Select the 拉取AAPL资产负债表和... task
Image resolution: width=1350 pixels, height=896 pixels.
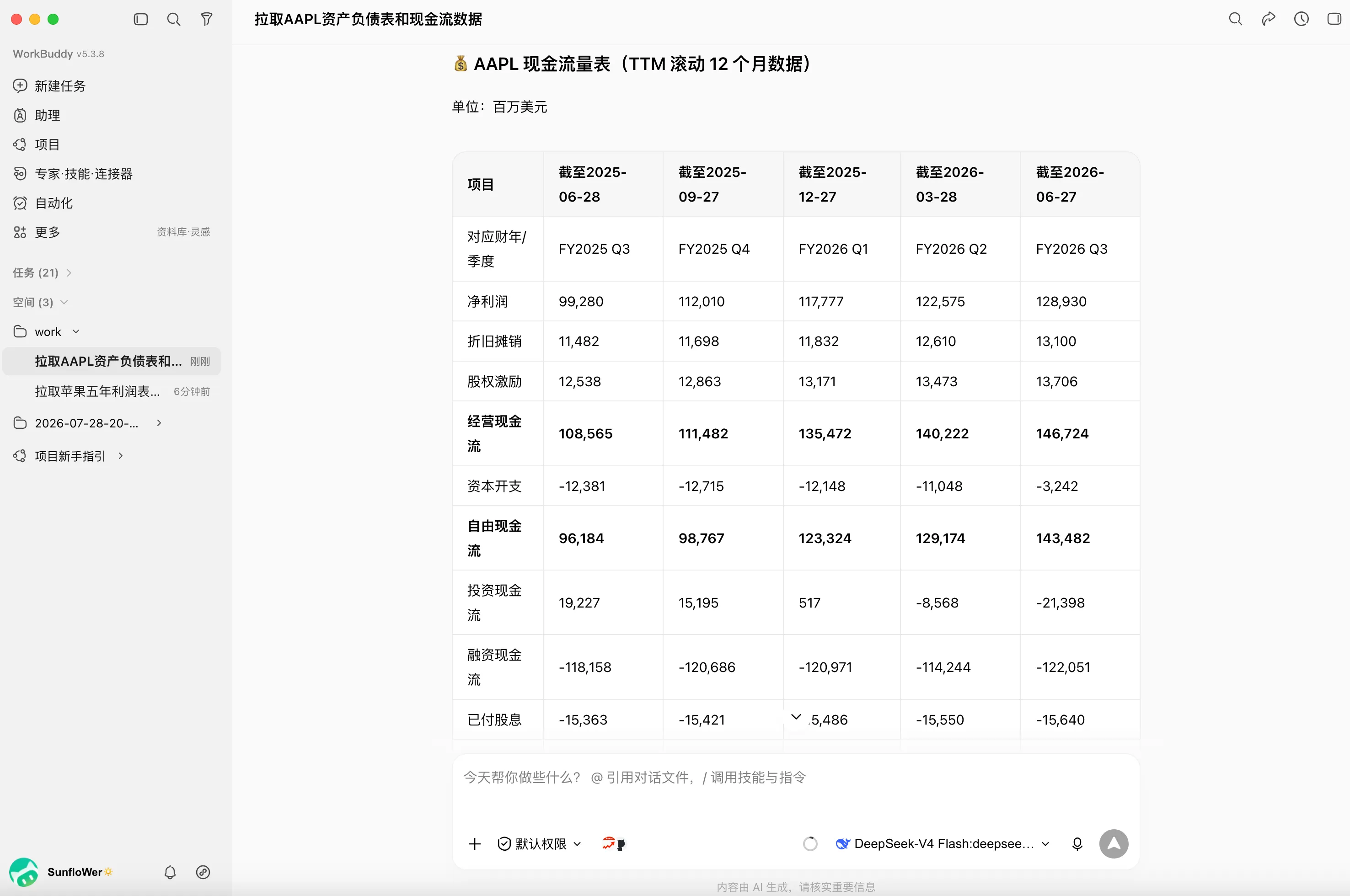coord(112,361)
